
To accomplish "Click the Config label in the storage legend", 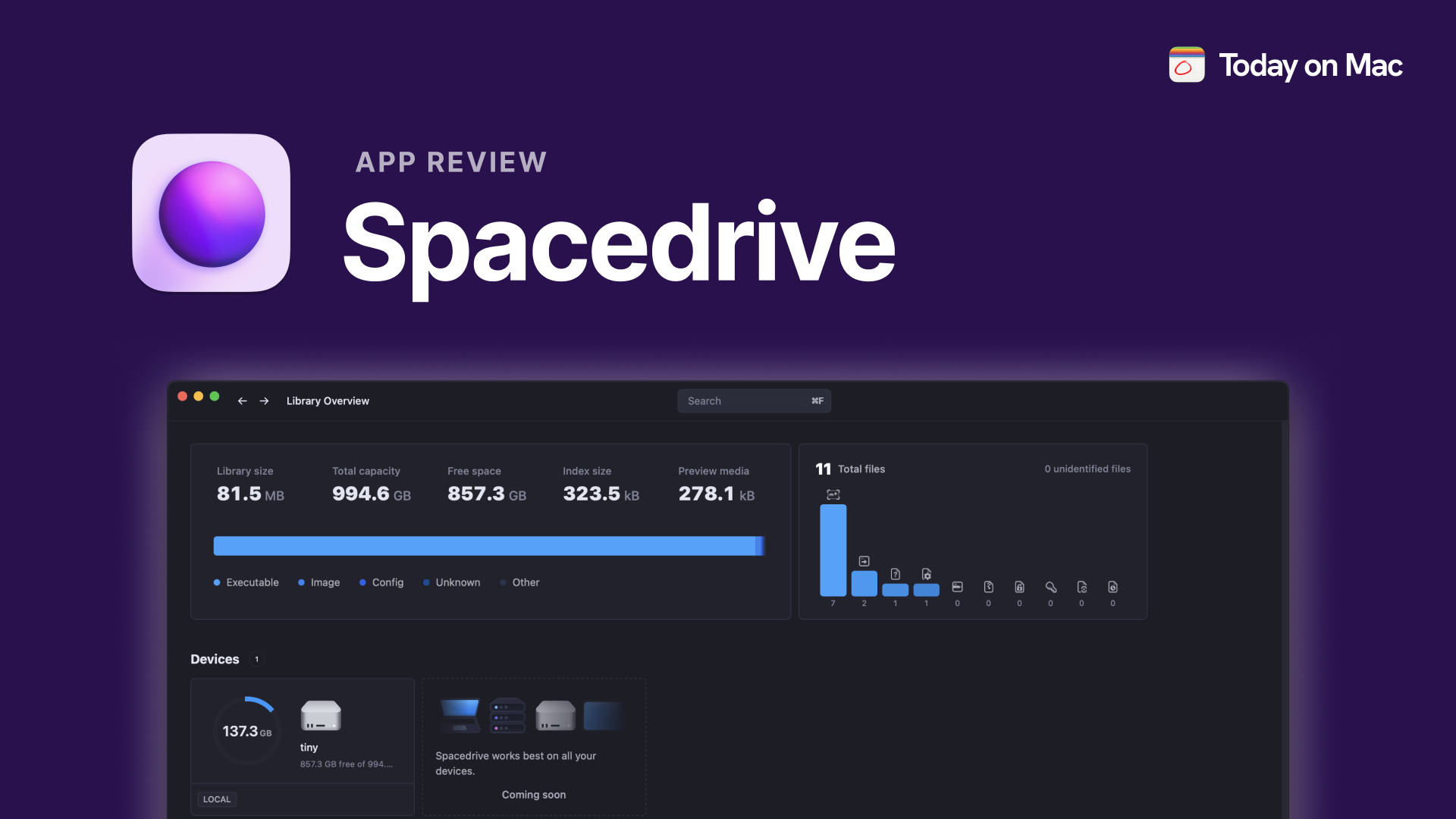I will [x=388, y=582].
